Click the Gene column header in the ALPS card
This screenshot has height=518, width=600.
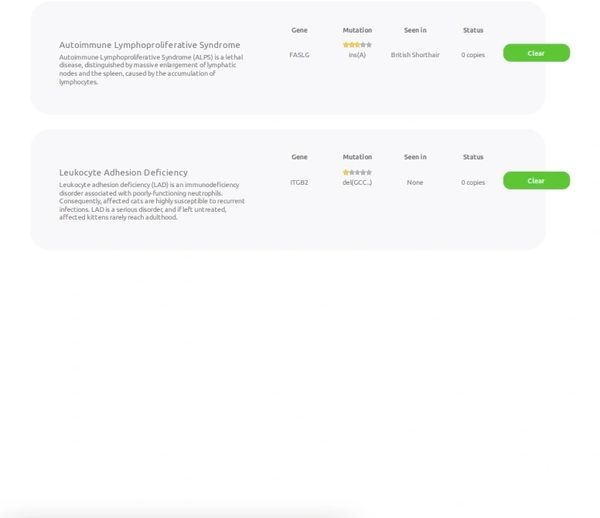point(299,30)
